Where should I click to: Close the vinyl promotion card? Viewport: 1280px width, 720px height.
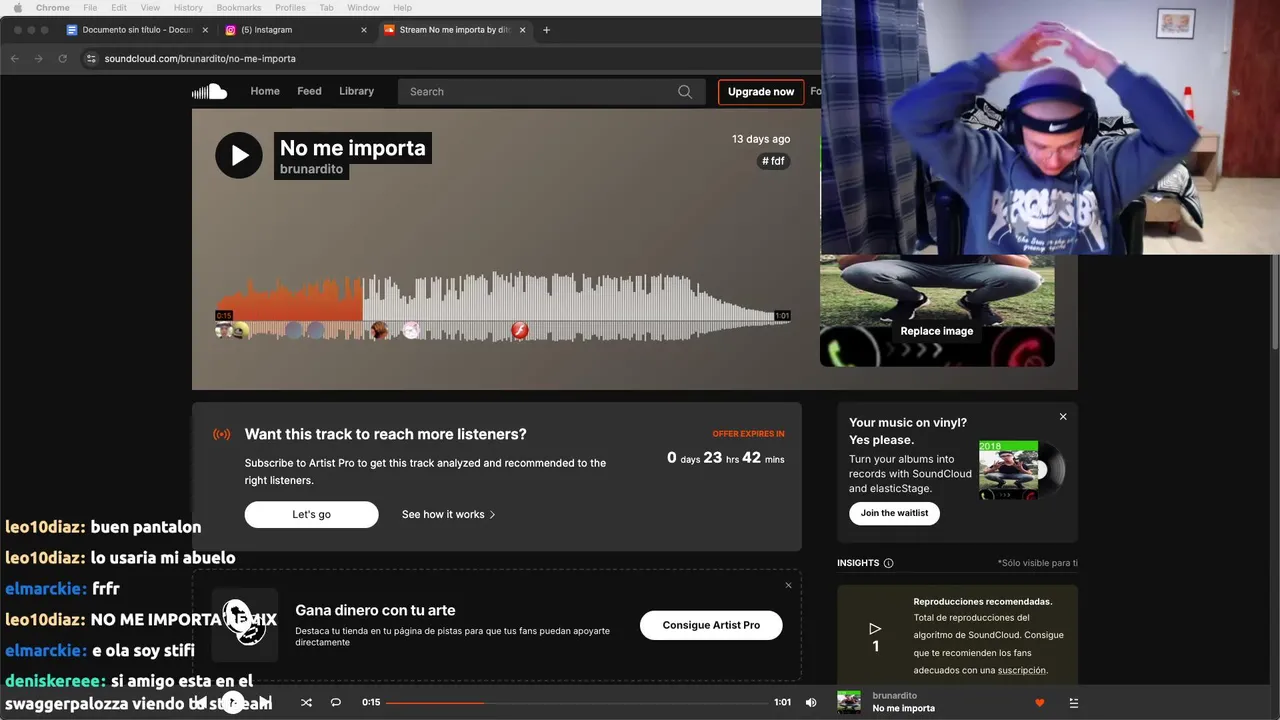(1063, 417)
